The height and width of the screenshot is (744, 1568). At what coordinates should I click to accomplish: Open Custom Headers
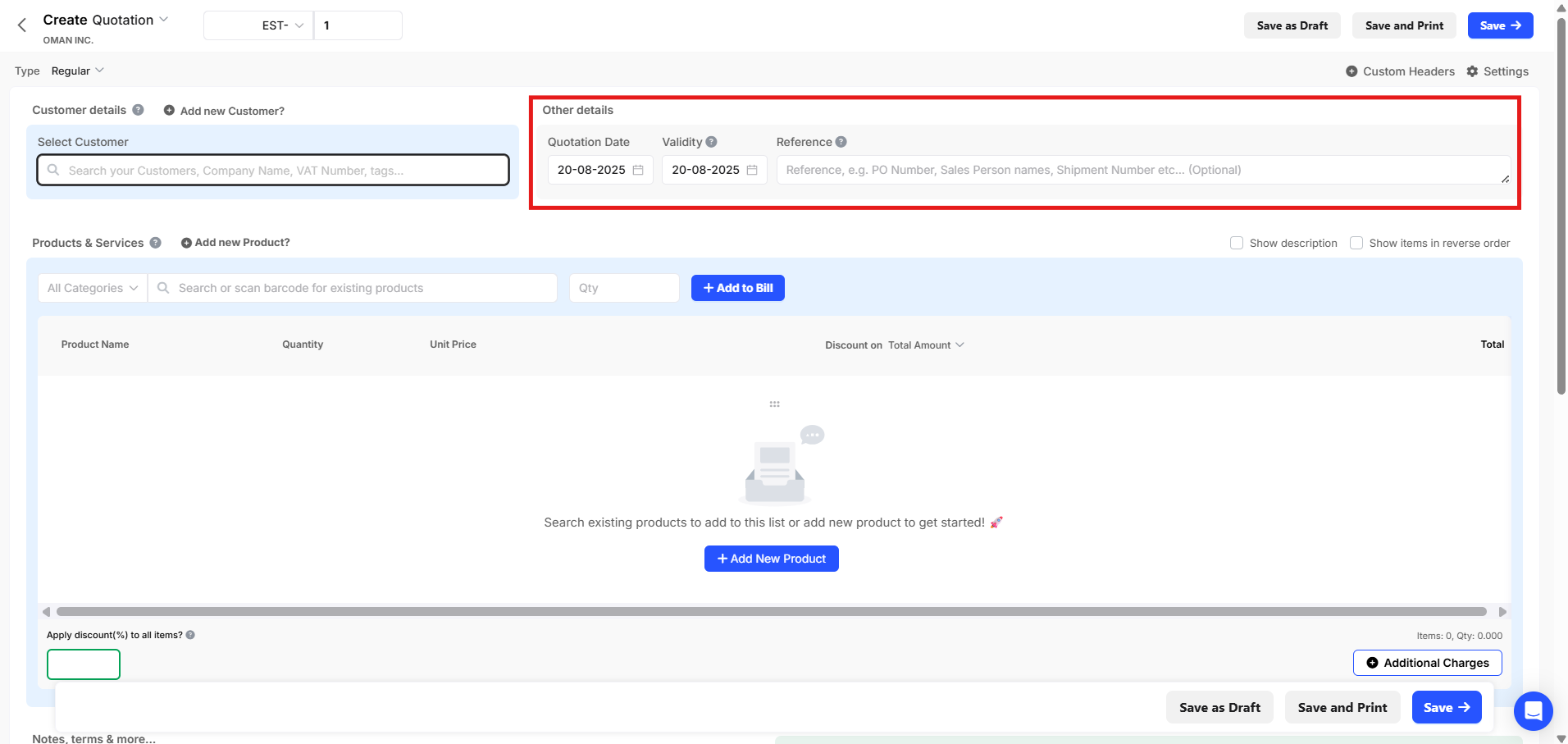1400,71
